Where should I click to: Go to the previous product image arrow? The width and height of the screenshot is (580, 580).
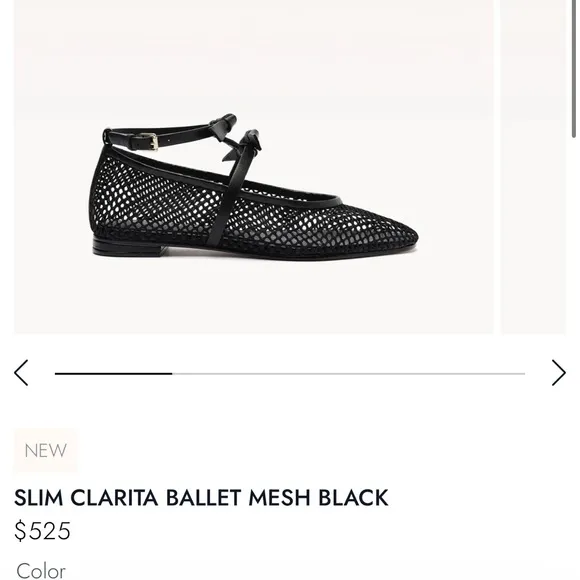click(21, 373)
